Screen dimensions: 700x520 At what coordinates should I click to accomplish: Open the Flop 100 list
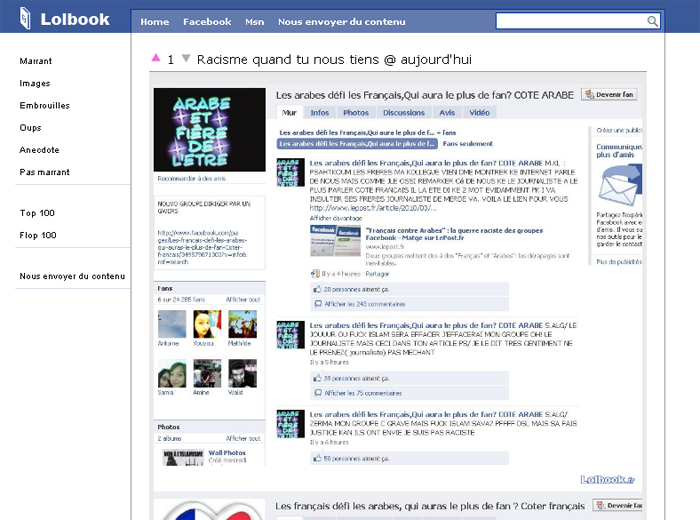pos(38,235)
